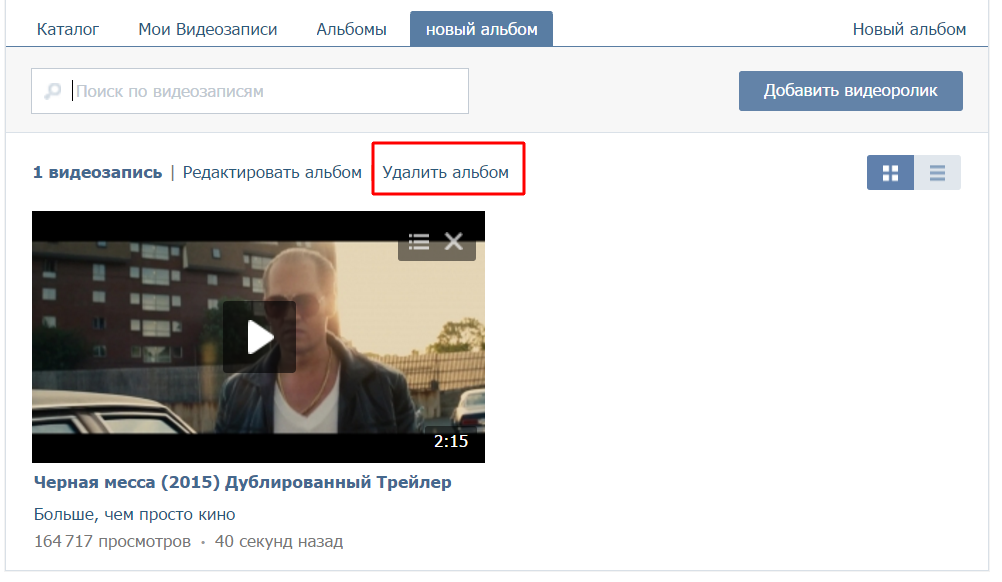Viewport: 1002px width, 582px height.
Task: Click the play button on the video
Action: coord(259,337)
